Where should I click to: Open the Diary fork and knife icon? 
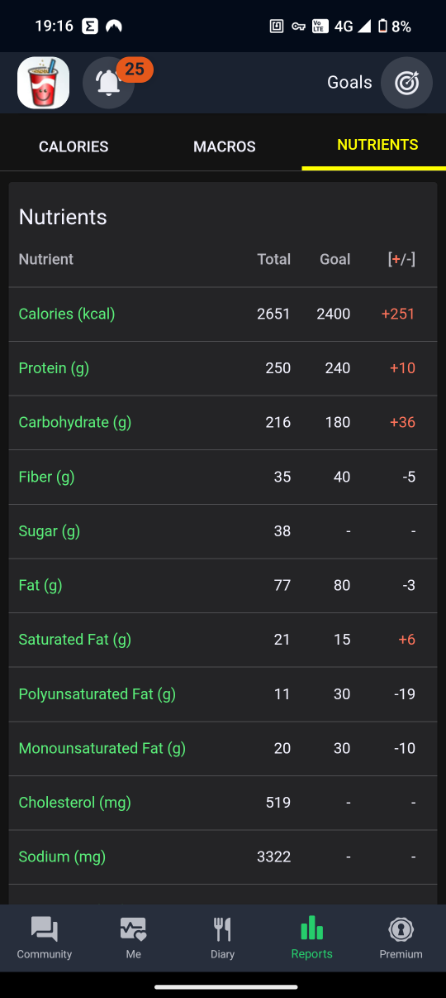[x=223, y=930]
